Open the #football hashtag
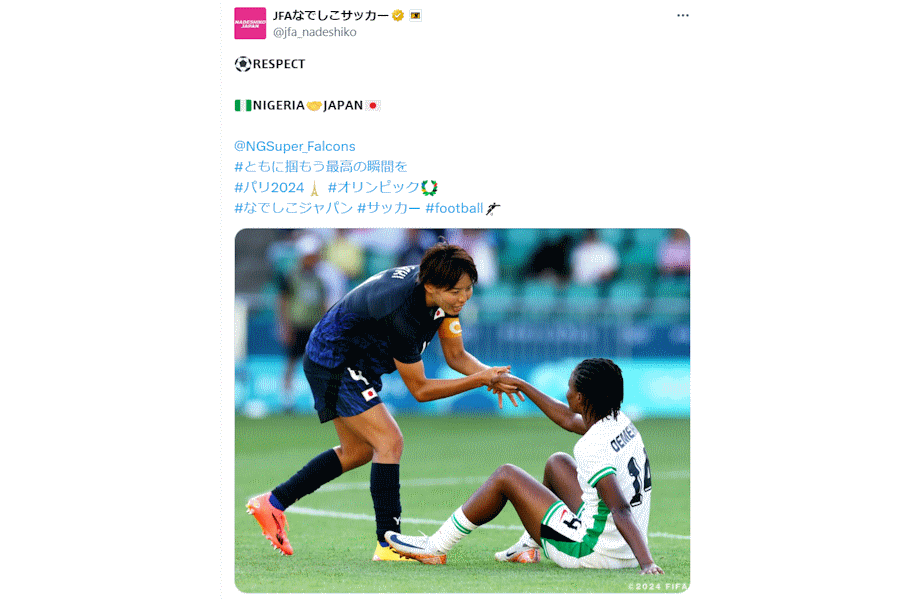 tap(454, 208)
